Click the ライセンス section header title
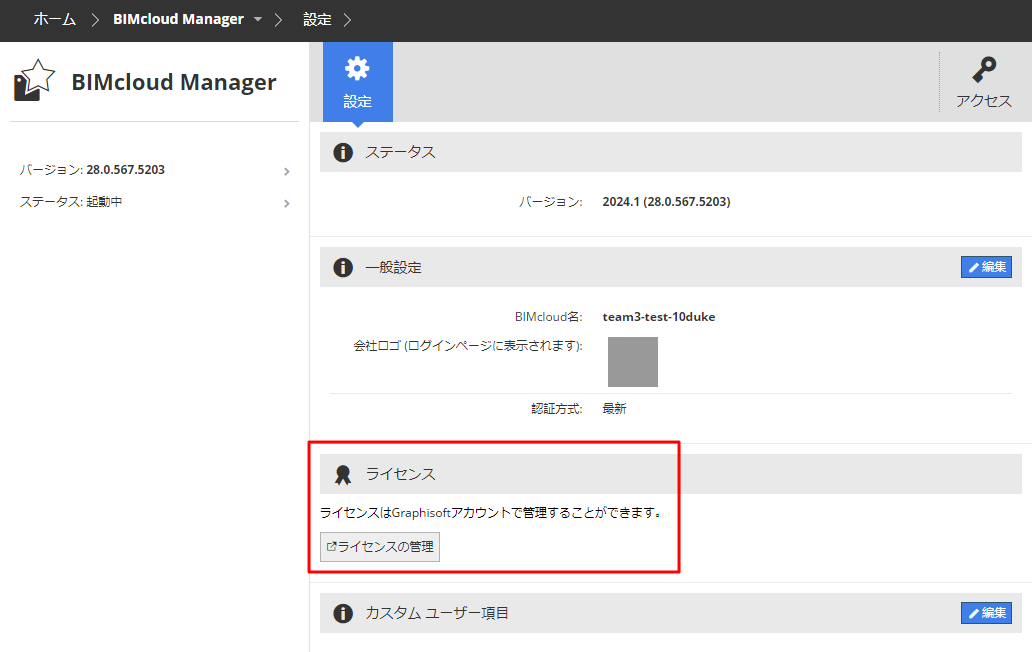The image size is (1032, 652). (x=400, y=474)
